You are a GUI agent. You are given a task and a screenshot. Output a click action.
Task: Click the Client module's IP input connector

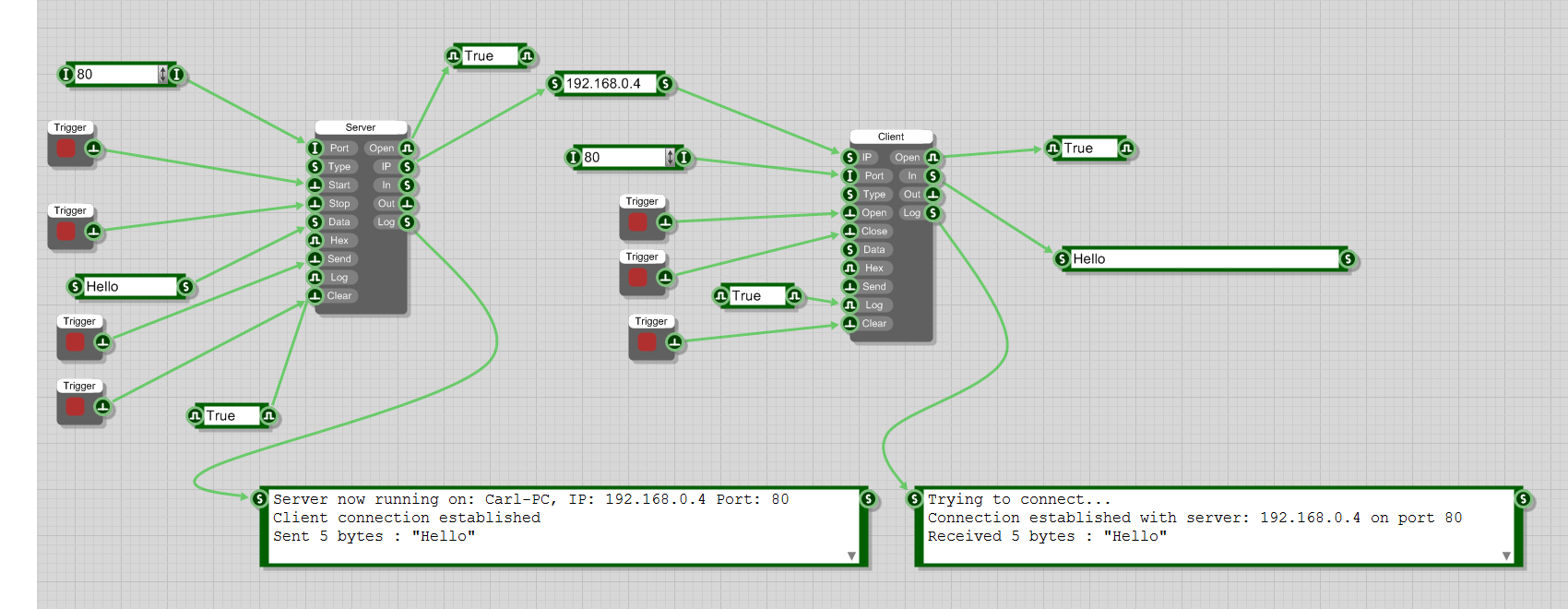[849, 158]
